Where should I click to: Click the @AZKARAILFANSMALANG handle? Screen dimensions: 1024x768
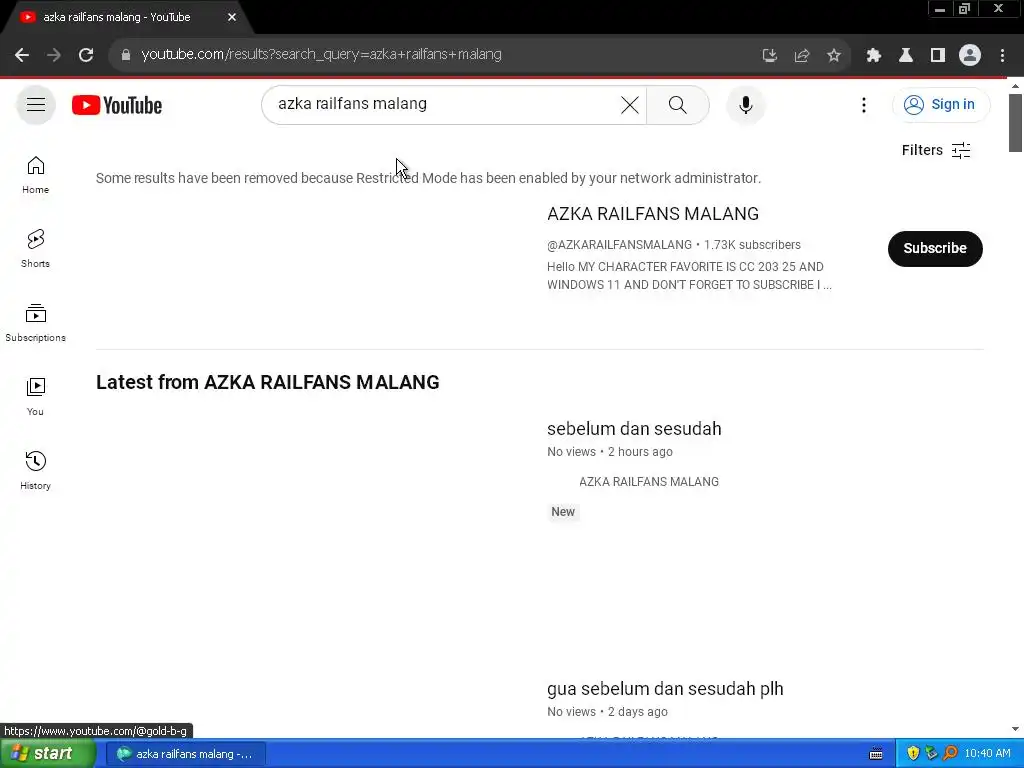(x=619, y=245)
